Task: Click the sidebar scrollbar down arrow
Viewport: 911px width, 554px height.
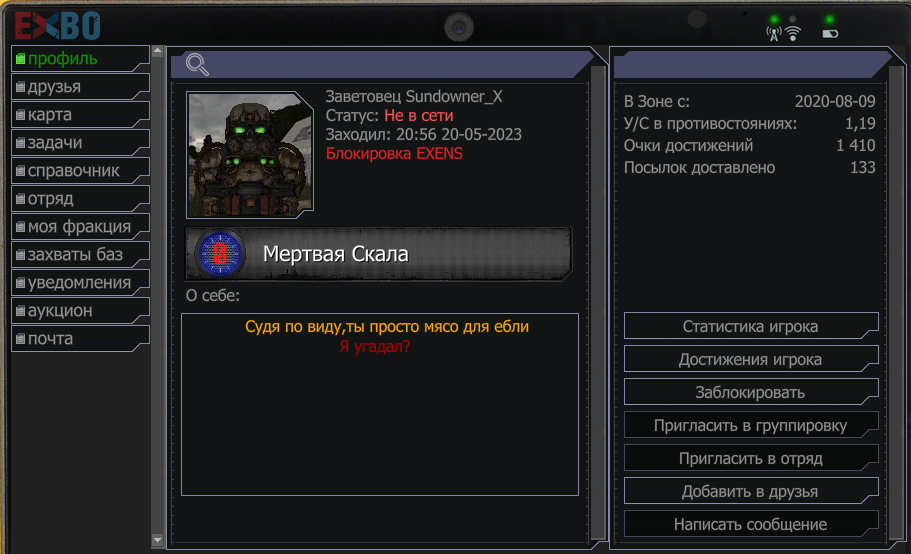Action: [157, 540]
